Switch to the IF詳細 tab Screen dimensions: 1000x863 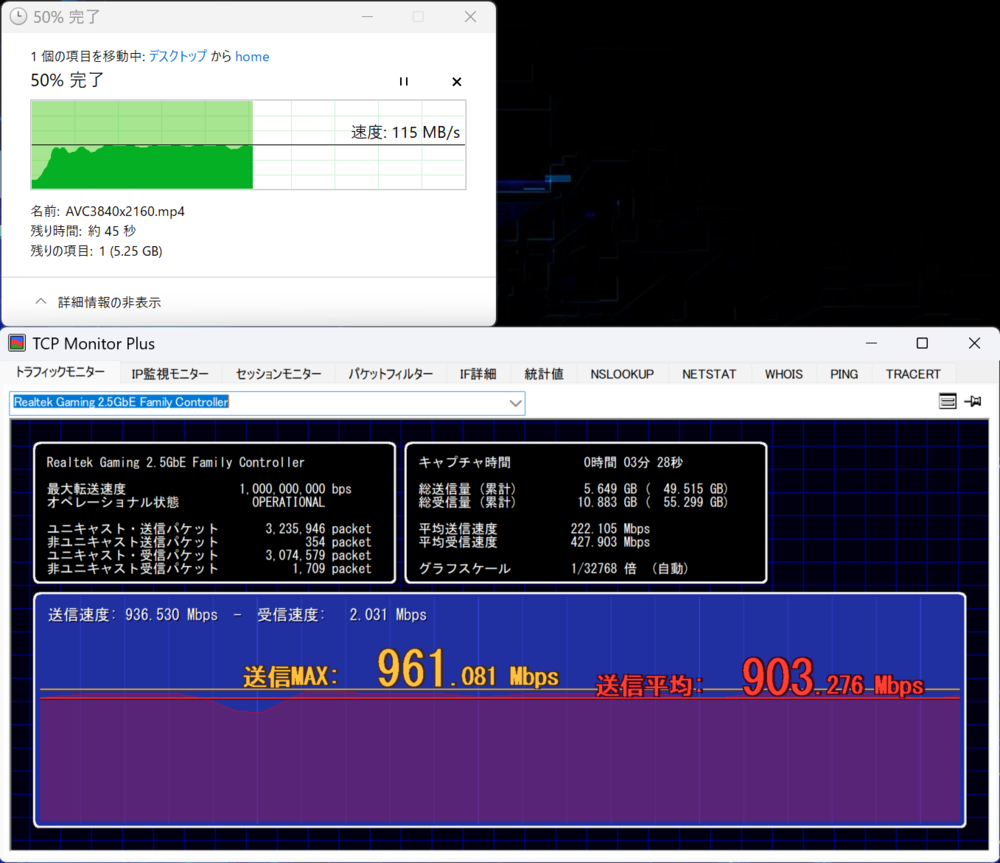tap(478, 374)
